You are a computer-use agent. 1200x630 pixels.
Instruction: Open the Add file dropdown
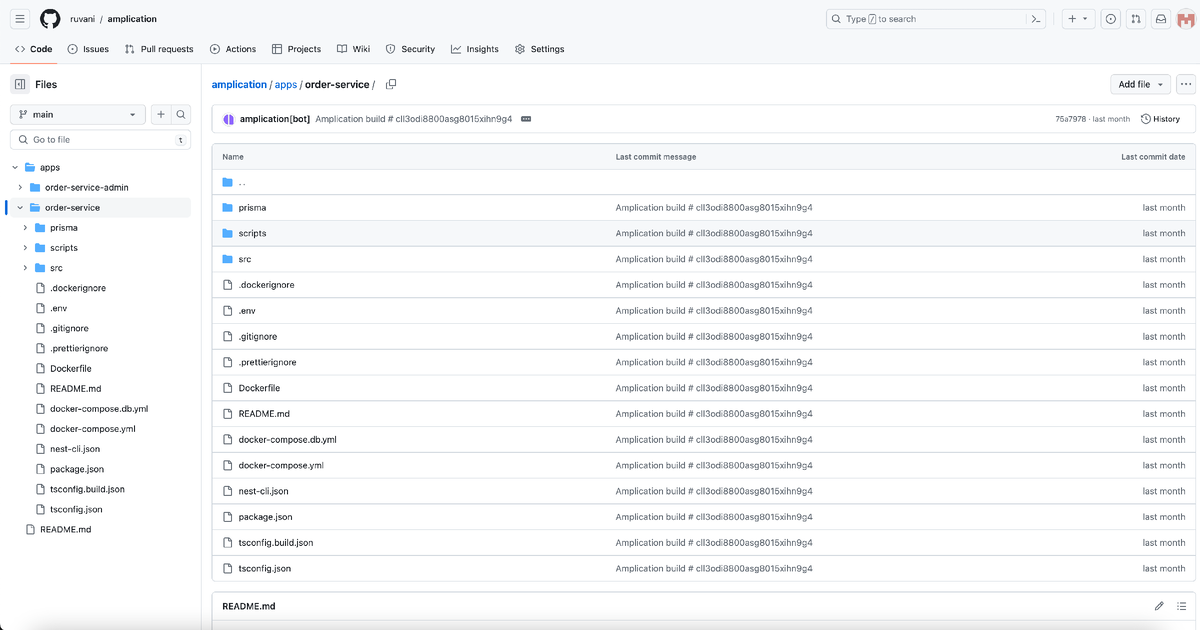[x=1140, y=84]
